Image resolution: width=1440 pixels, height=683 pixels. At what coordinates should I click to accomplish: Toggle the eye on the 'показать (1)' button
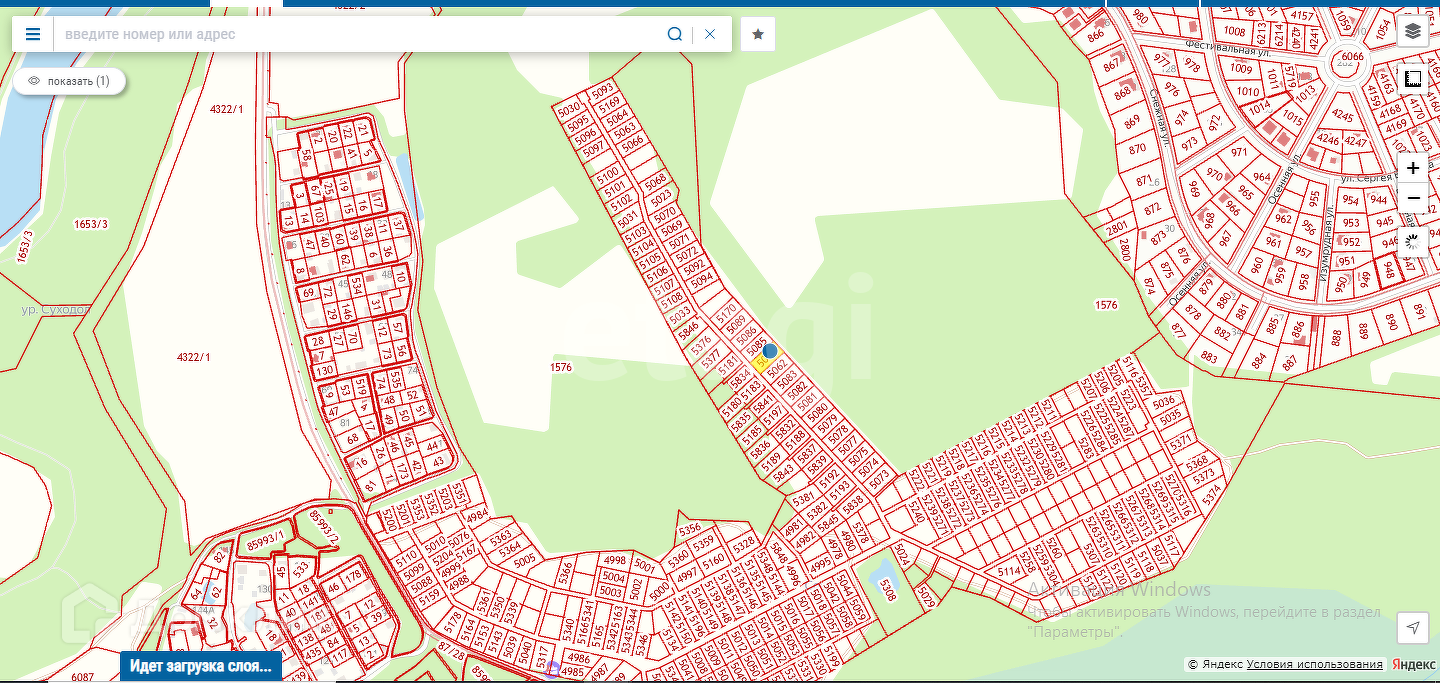click(x=34, y=81)
